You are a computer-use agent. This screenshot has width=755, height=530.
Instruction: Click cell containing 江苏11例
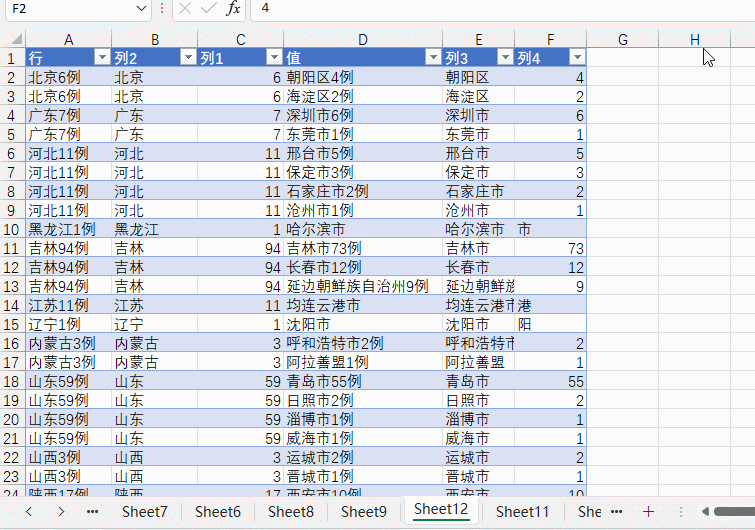[68, 305]
